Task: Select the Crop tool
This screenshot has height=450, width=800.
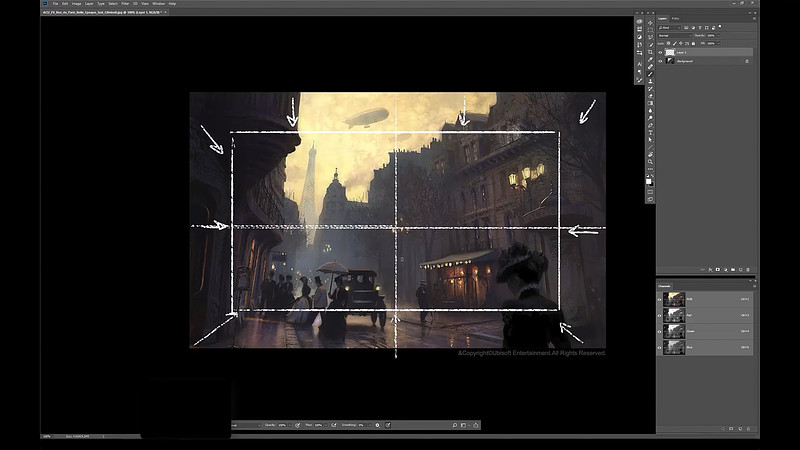Action: 650,52
